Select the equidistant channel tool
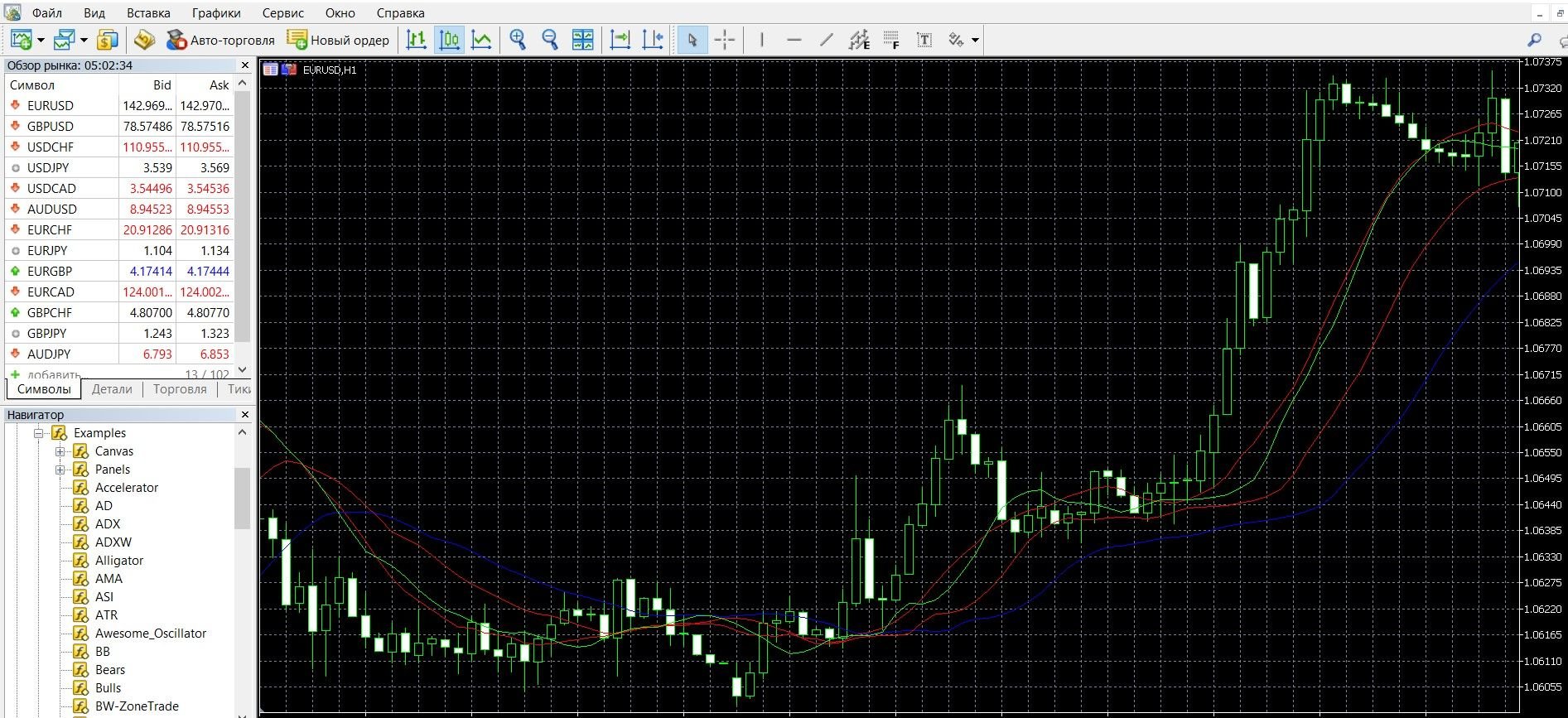1568x718 pixels. pyautogui.click(x=860, y=40)
